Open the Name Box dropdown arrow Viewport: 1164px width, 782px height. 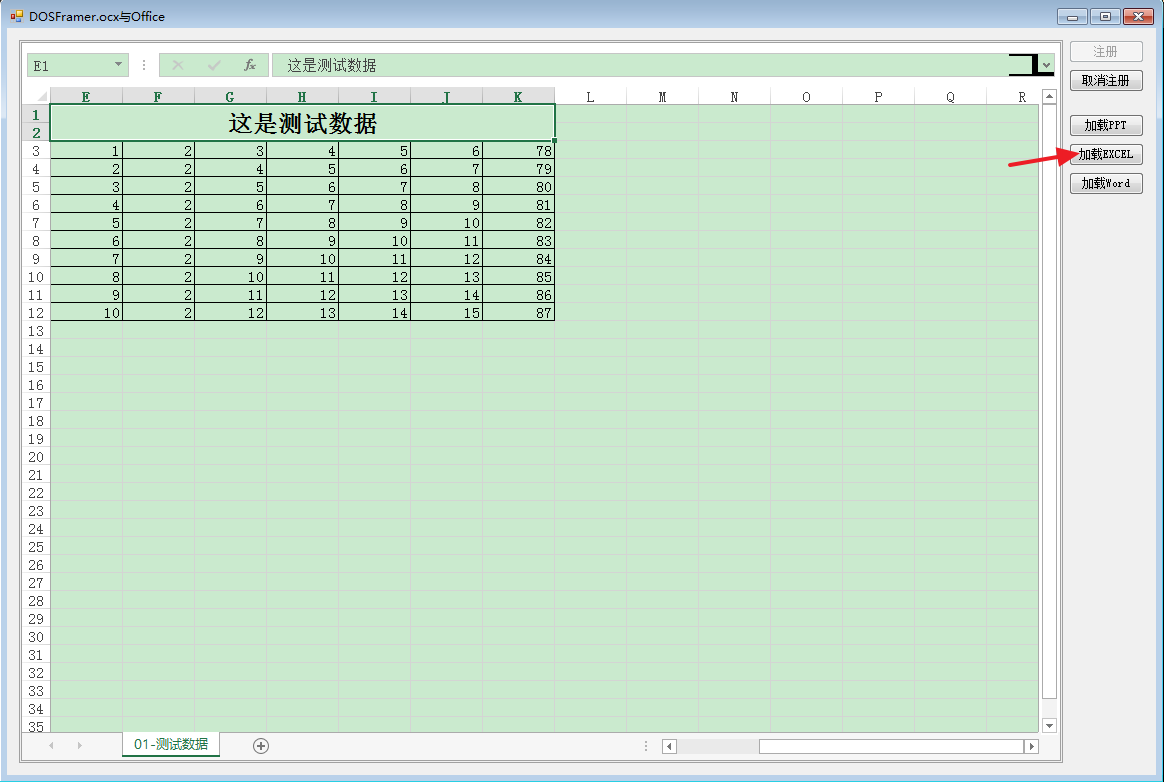coord(117,64)
